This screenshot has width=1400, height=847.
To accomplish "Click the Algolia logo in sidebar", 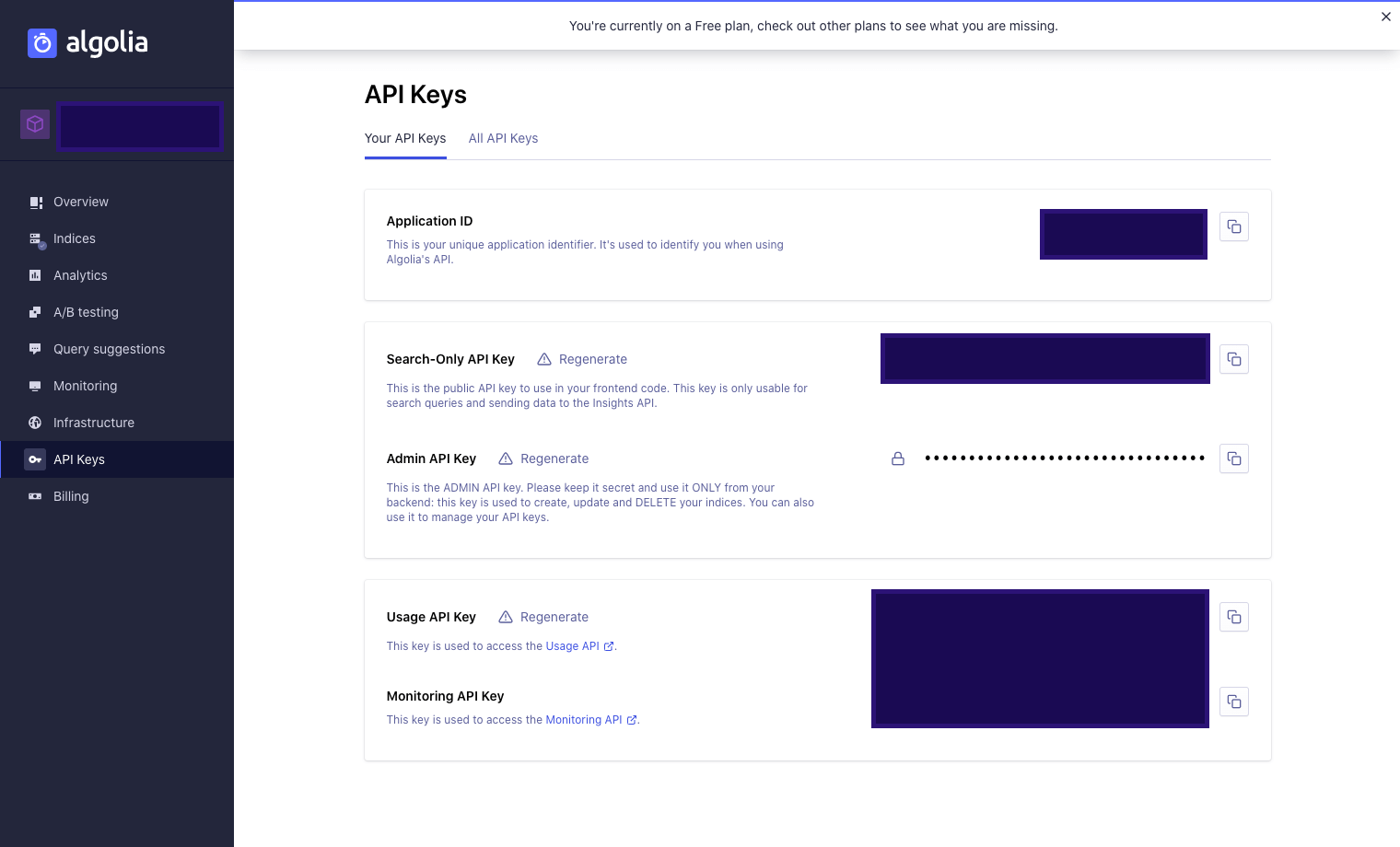I will pos(87,42).
